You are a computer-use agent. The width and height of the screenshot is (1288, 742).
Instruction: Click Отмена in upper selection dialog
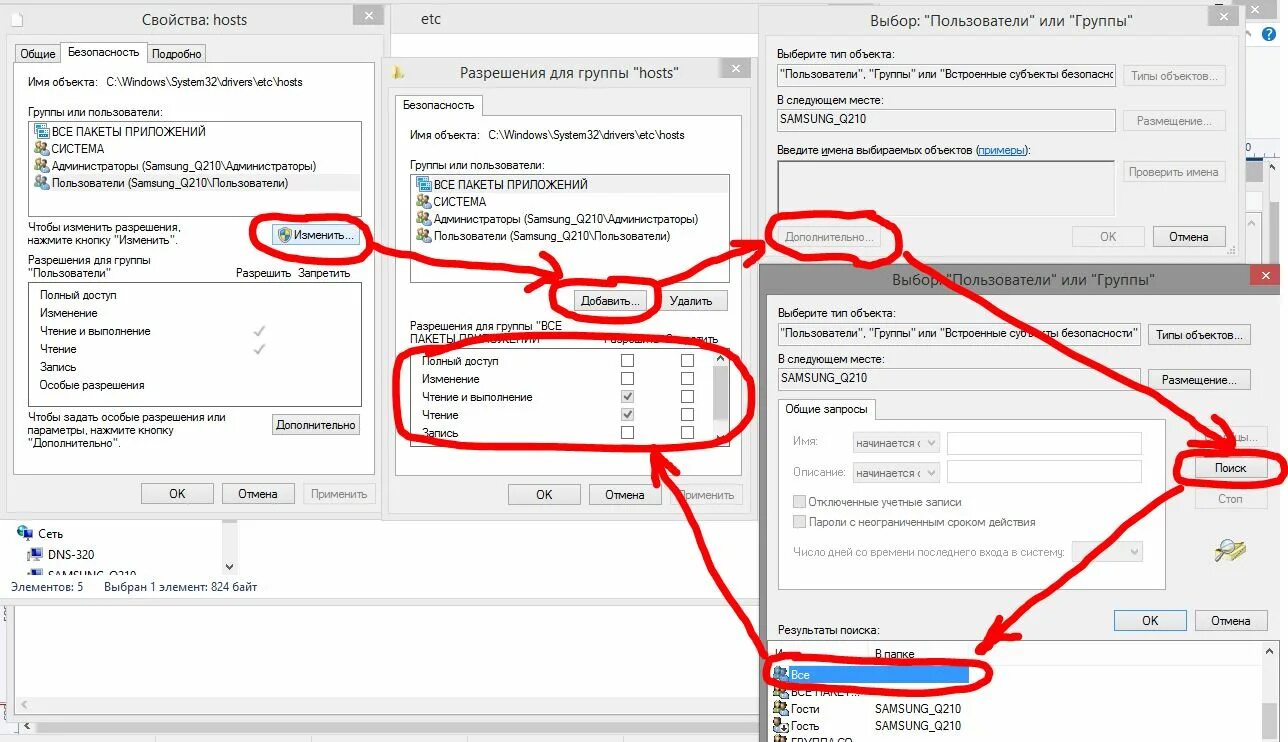pyautogui.click(x=1189, y=237)
